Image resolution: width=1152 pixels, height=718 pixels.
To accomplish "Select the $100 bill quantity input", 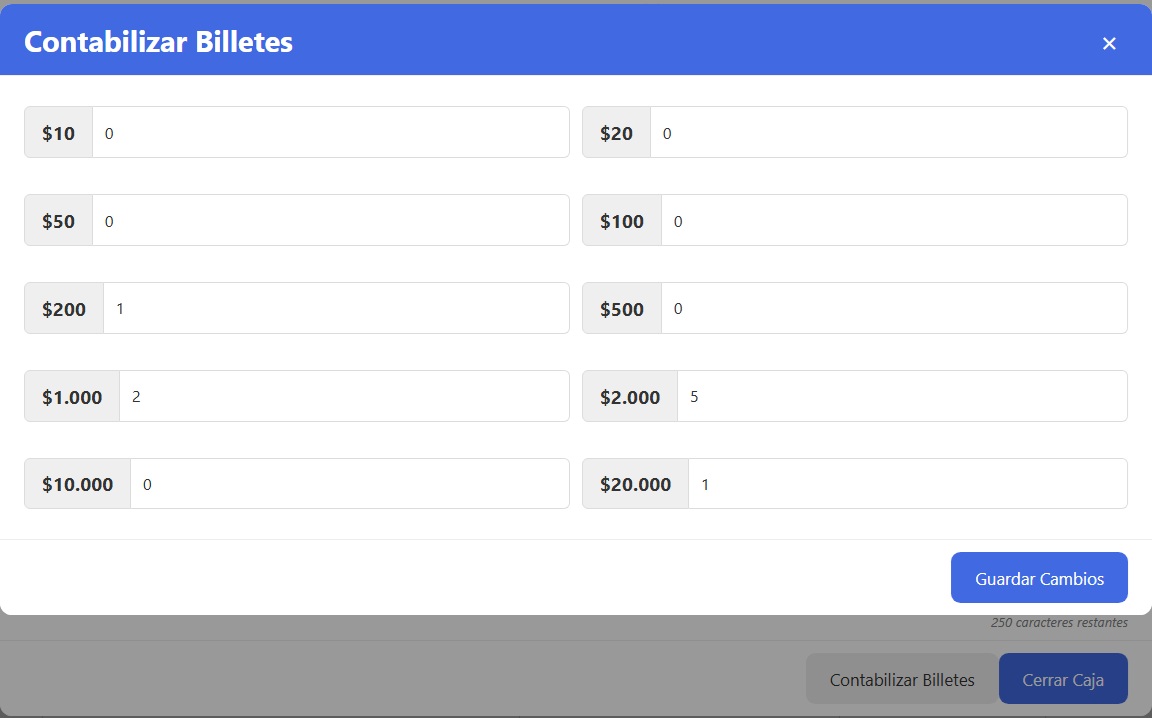I will click(894, 221).
